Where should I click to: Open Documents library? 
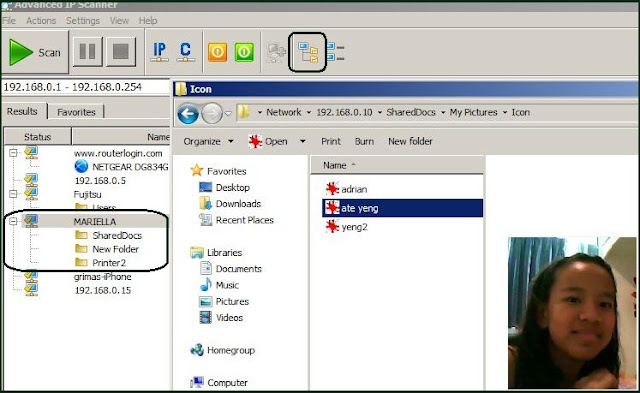pos(231,269)
